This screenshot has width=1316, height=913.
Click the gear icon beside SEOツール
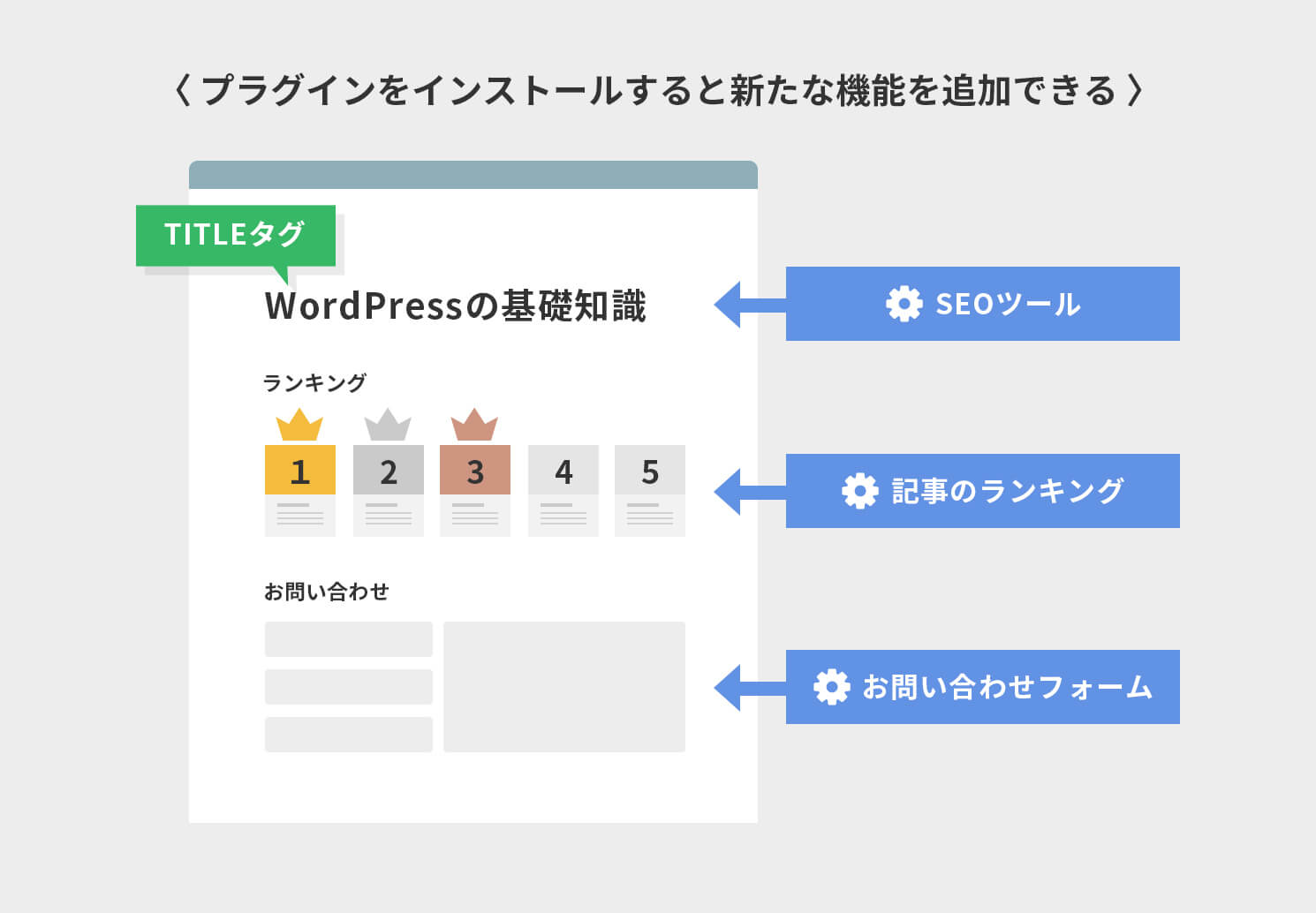point(904,304)
